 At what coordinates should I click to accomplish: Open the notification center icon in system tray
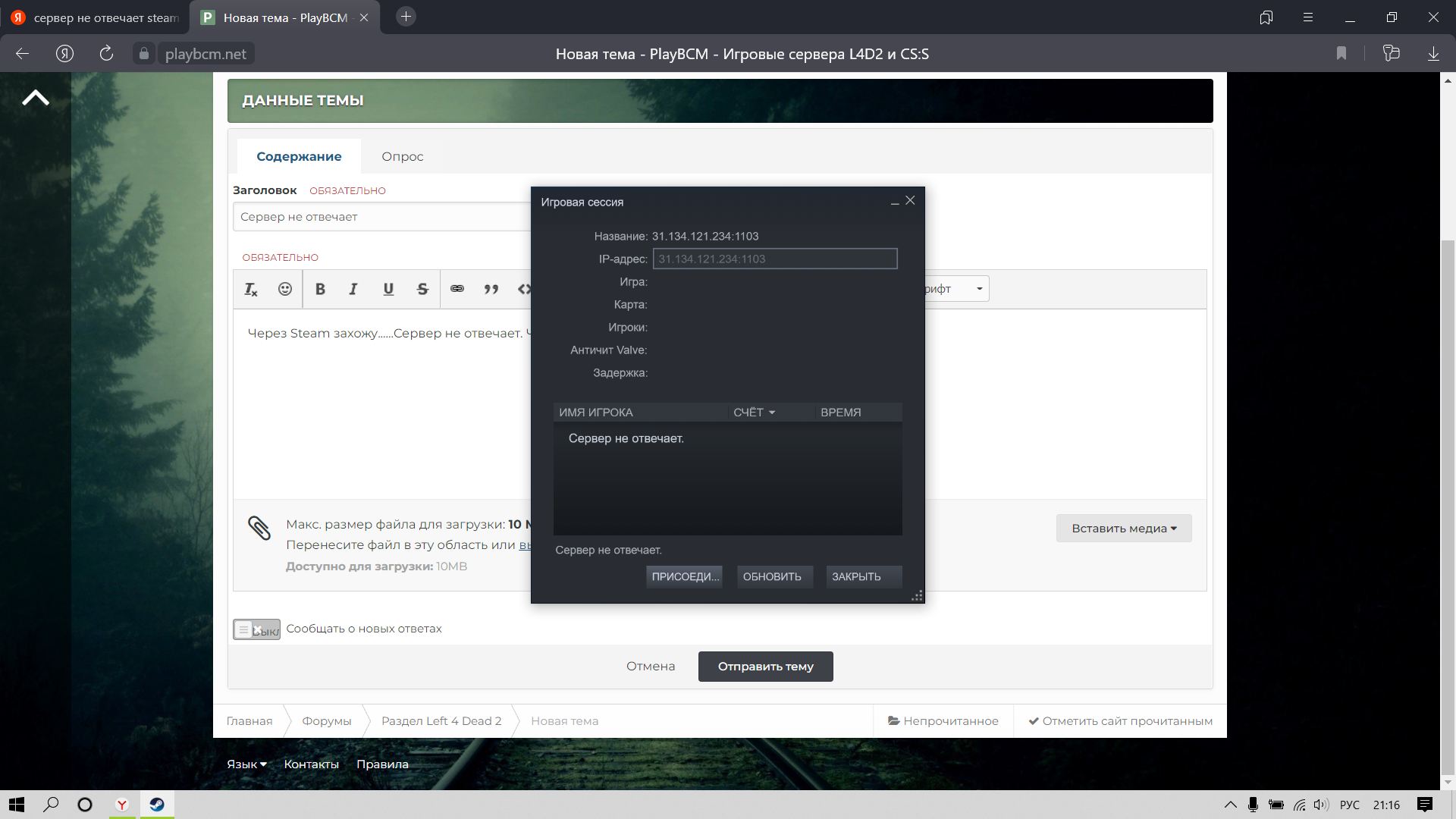(x=1425, y=805)
